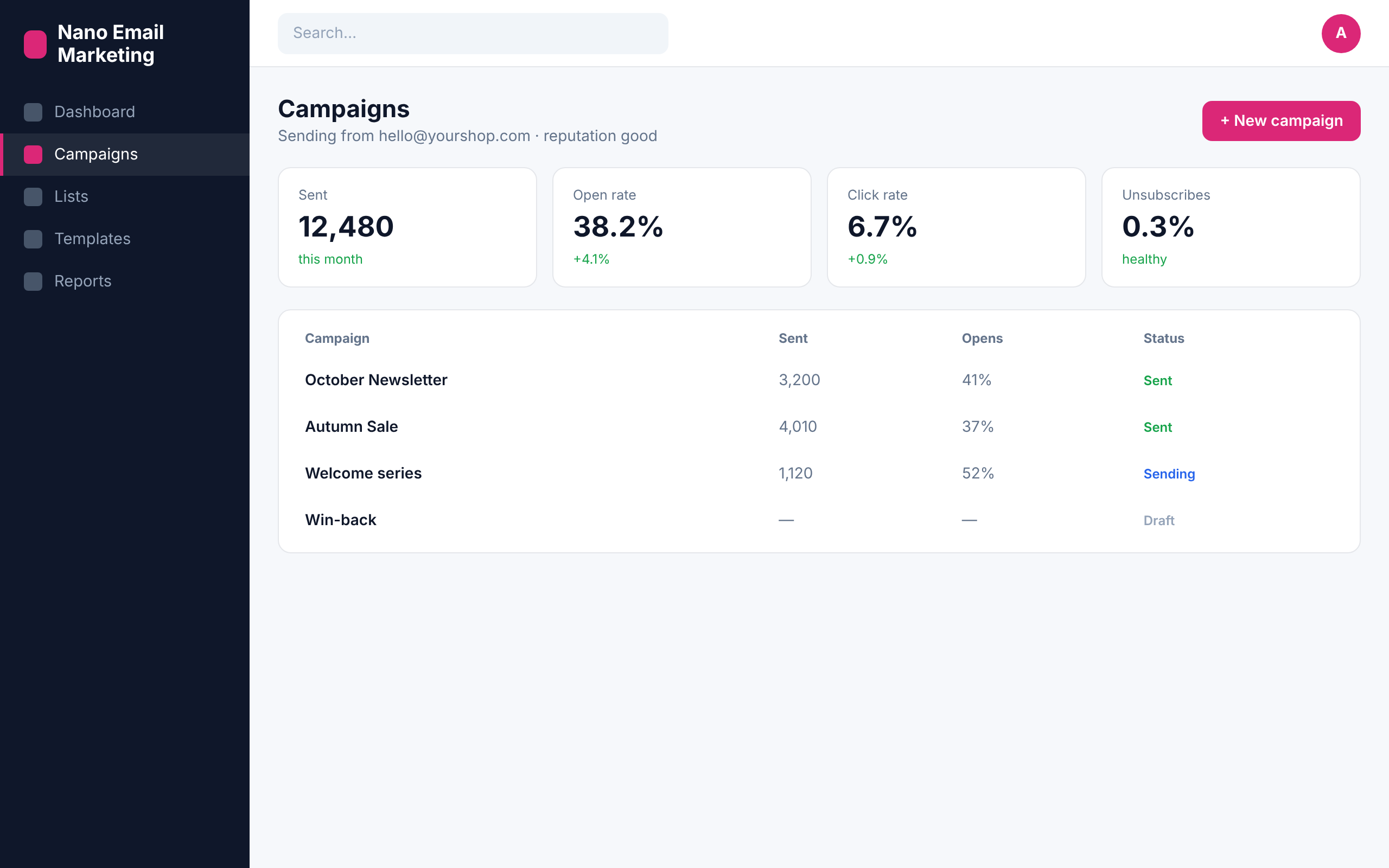
Task: Click the Opens column header
Action: click(x=982, y=338)
